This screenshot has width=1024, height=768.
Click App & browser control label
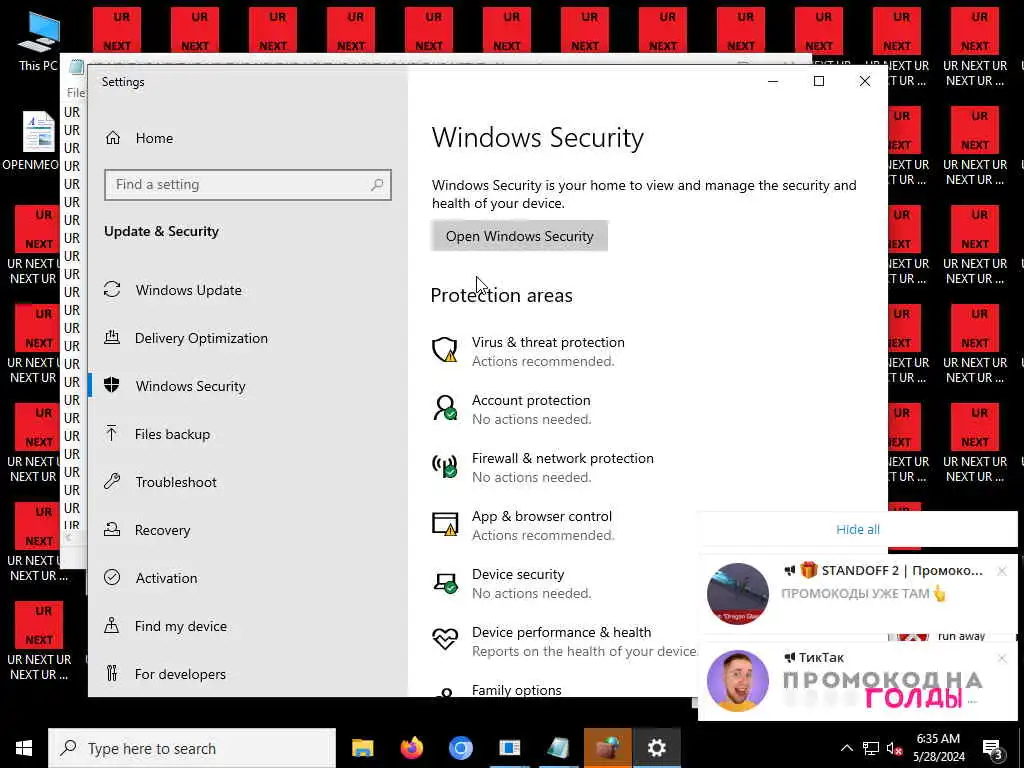click(541, 517)
